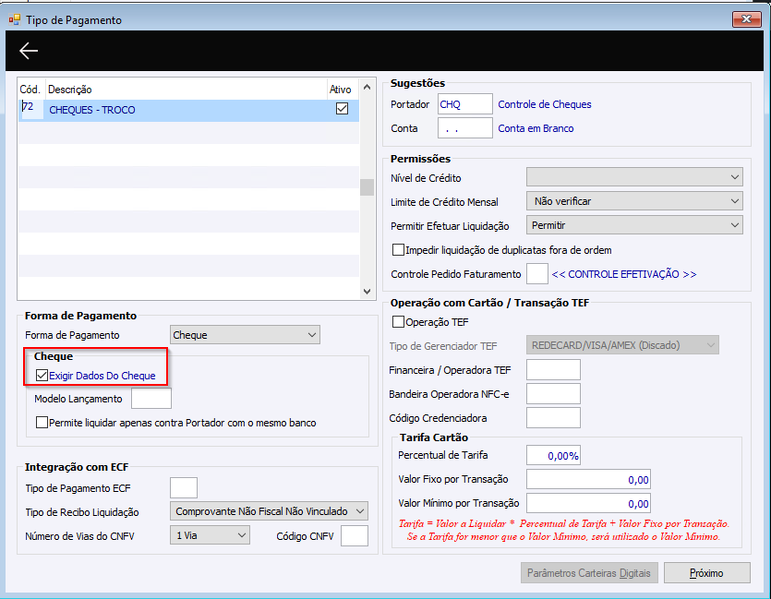
Task: Click the Tipo de Pagamento ECF field
Action: point(184,488)
